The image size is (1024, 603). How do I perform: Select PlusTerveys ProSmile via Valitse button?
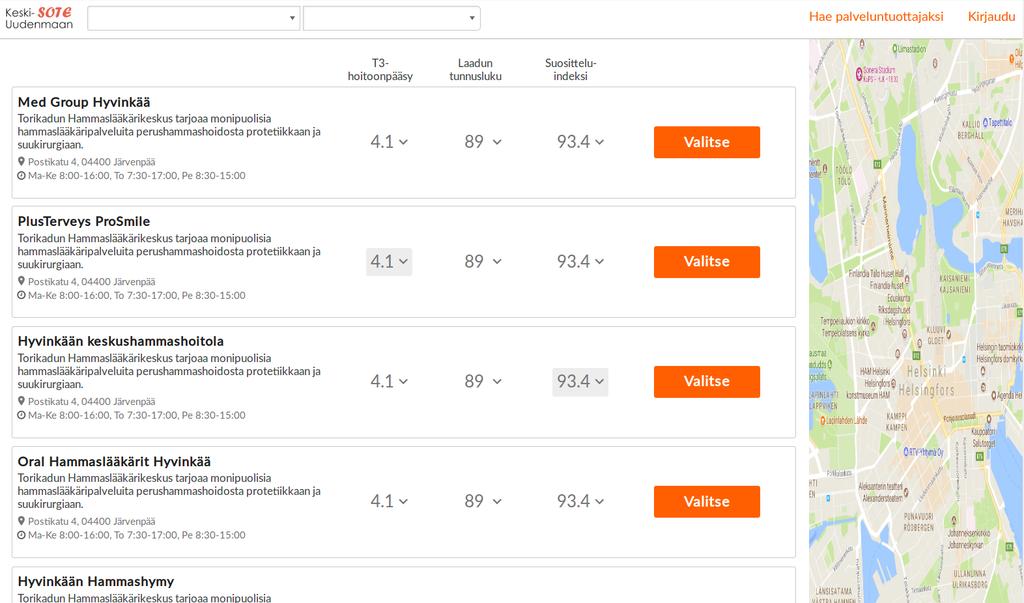pyautogui.click(x=707, y=262)
